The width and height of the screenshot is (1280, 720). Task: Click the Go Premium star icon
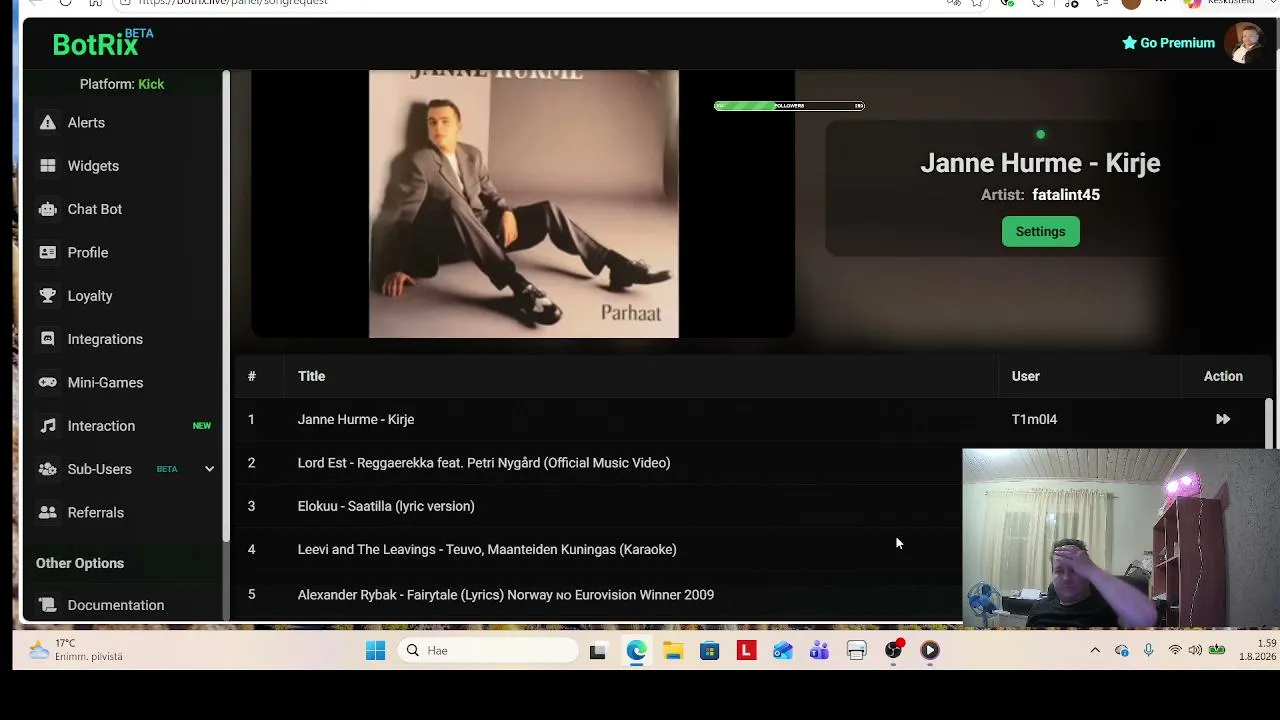(x=1129, y=43)
